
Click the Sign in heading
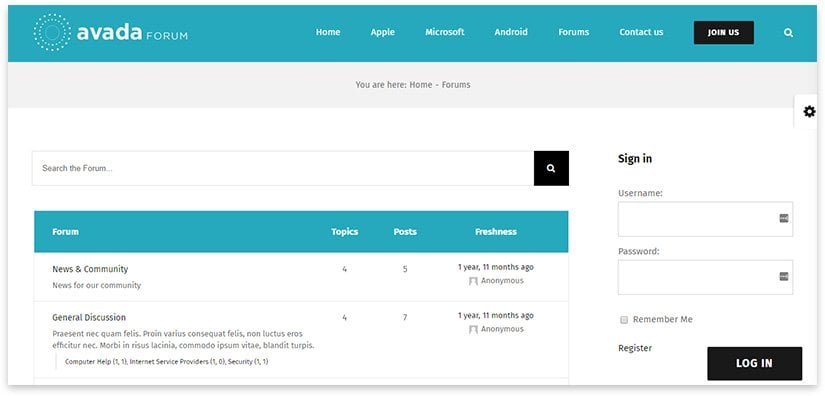point(635,158)
